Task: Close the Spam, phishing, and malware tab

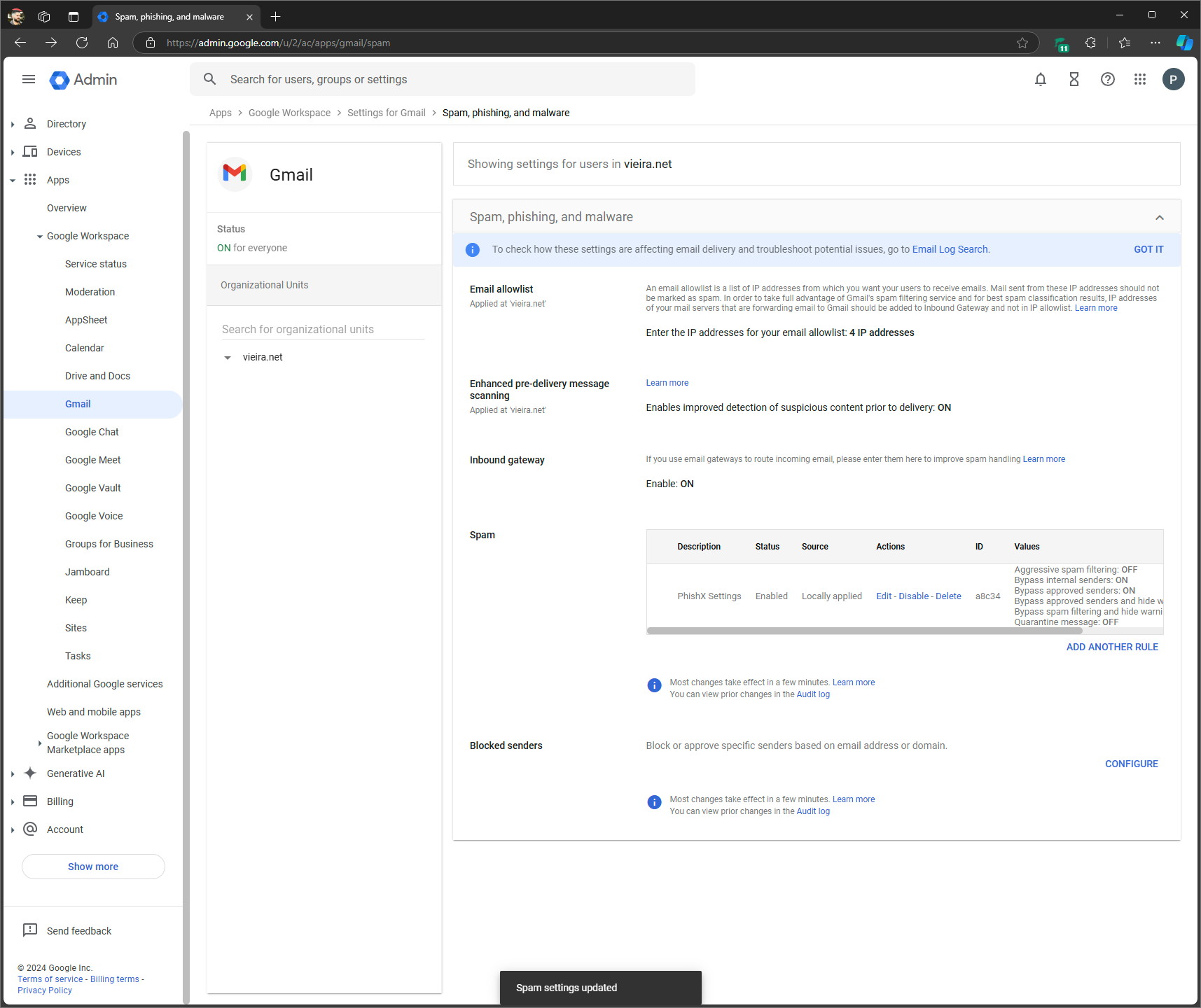Action: click(x=249, y=17)
